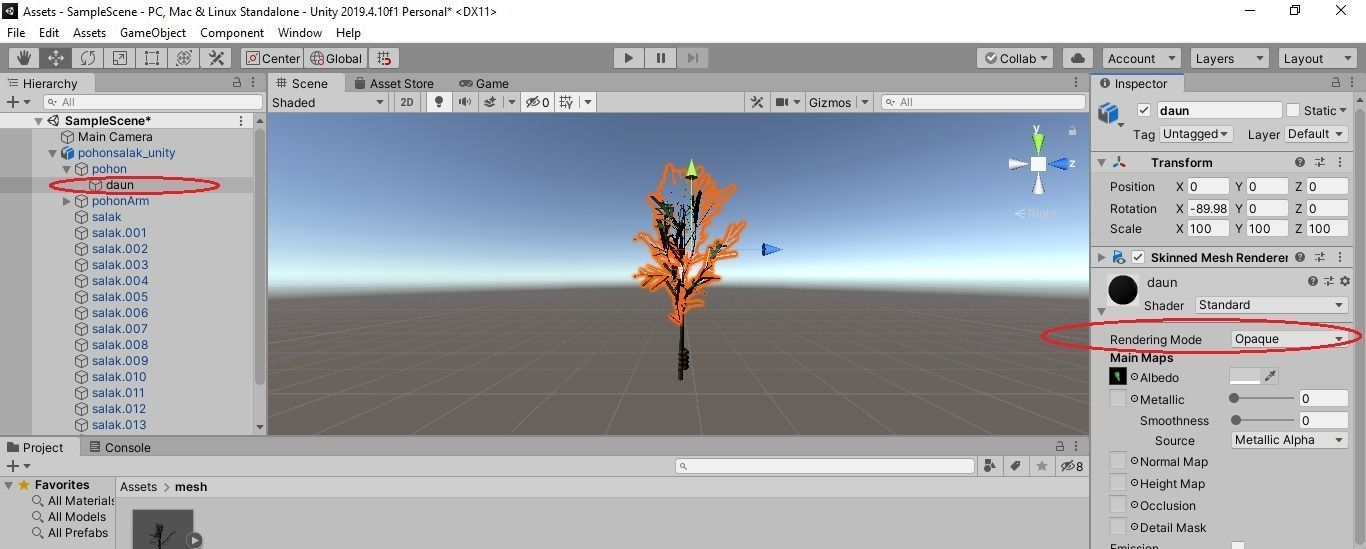This screenshot has height=549, width=1366.
Task: Open the Collab button
Action: coord(1015,58)
